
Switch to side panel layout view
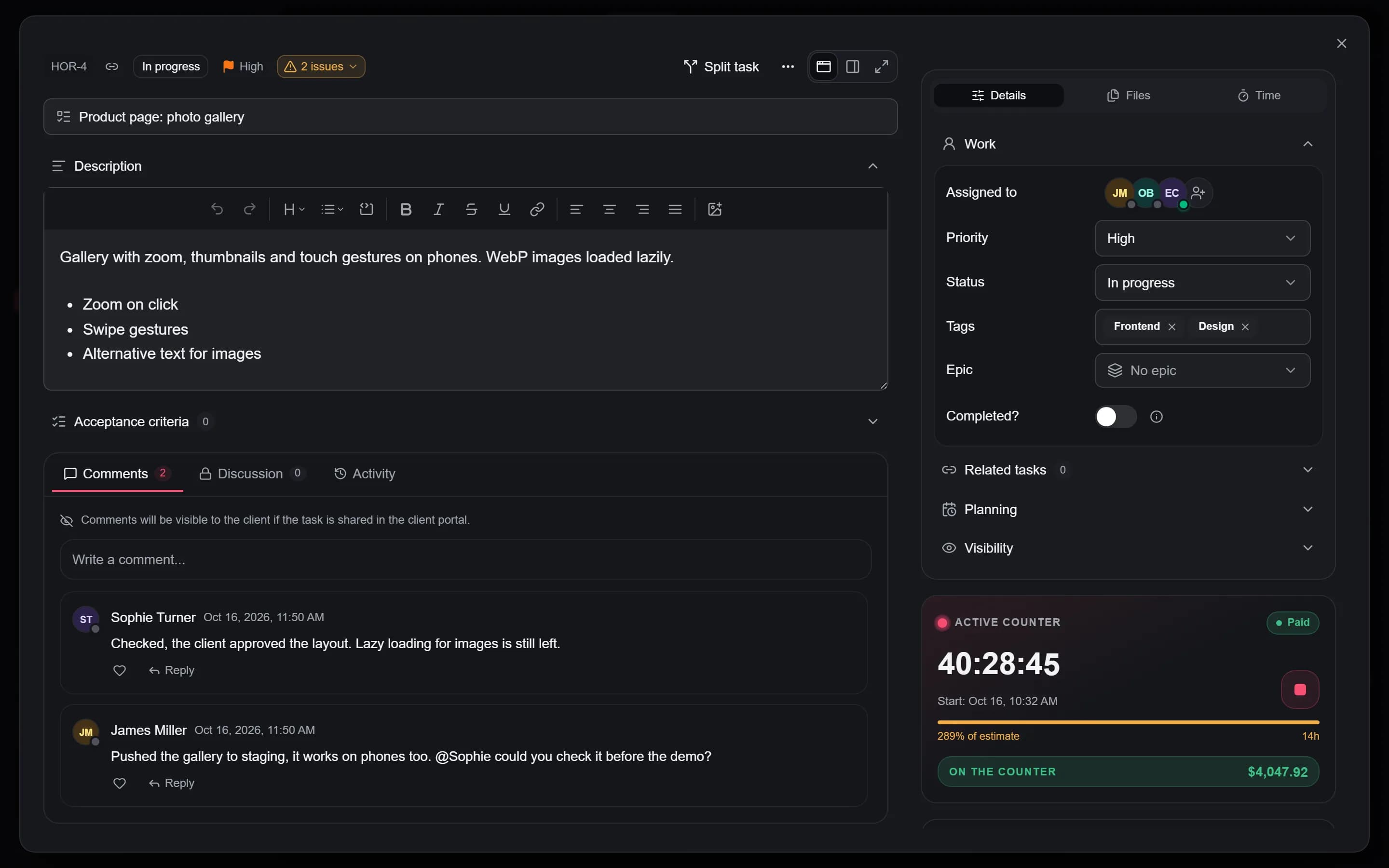tap(853, 67)
